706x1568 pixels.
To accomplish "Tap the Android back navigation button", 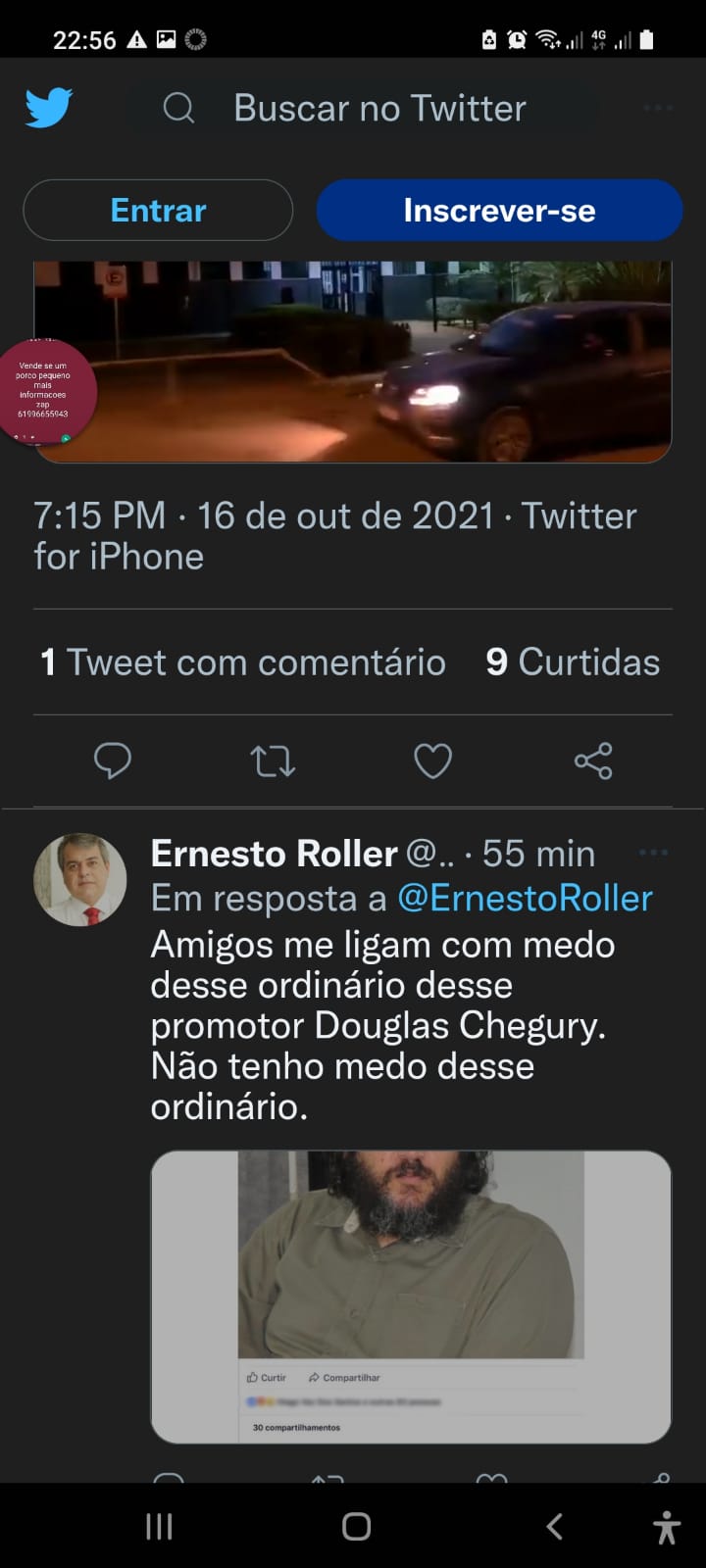I will click(555, 1526).
